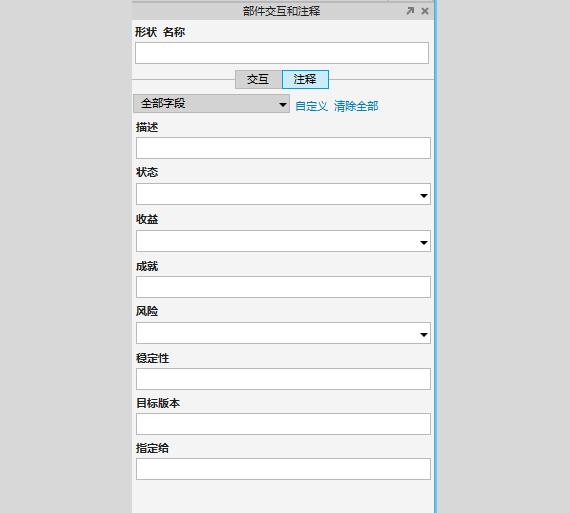
Task: Click the 状态 dropdown arrow
Action: point(424,196)
